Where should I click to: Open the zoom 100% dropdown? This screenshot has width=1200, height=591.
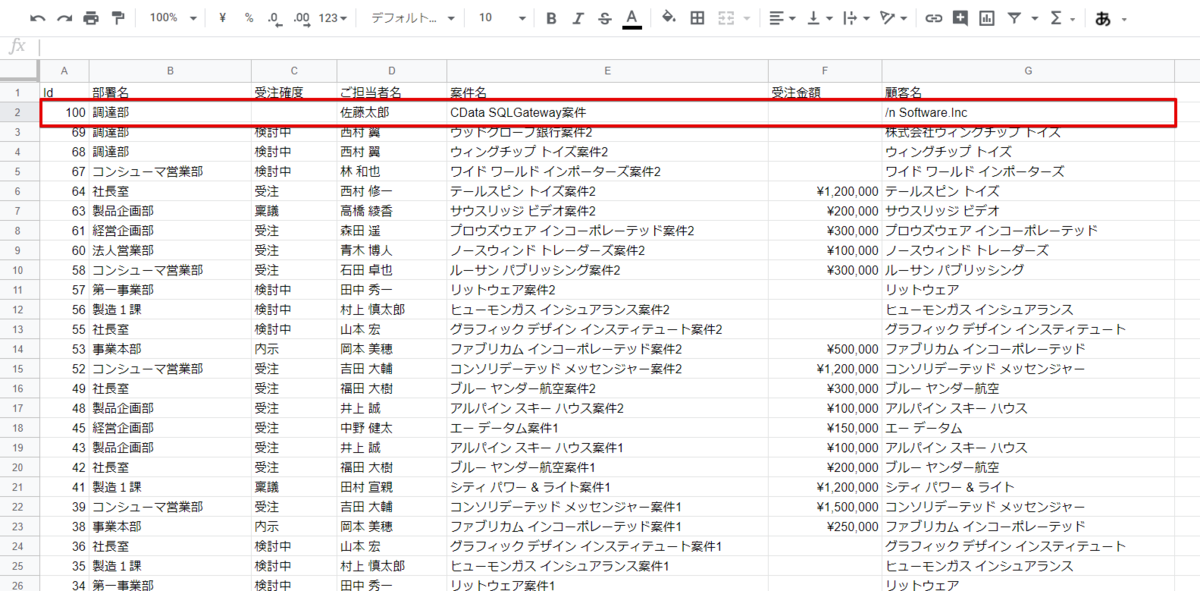pyautogui.click(x=173, y=18)
